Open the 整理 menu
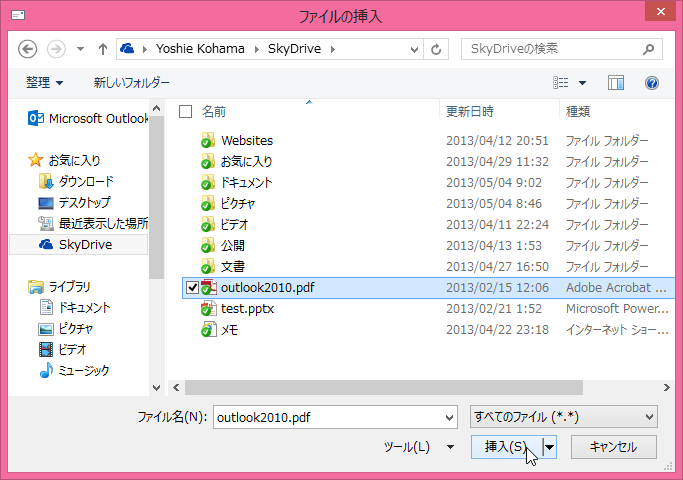Viewport: 683px width, 480px height. 44,82
